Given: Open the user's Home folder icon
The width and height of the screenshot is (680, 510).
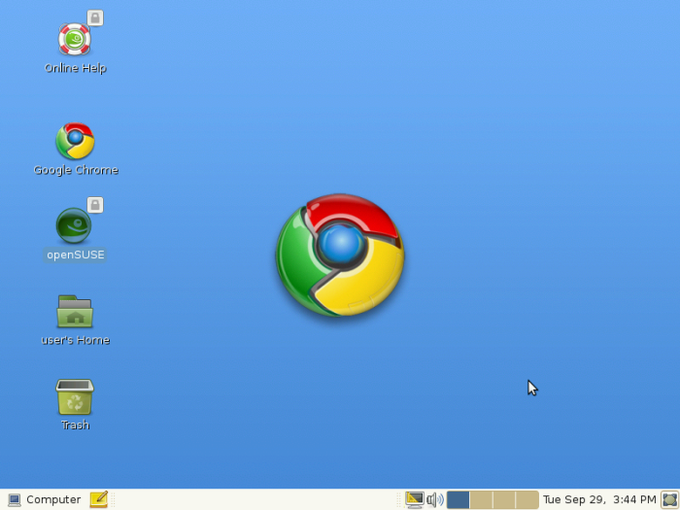Looking at the screenshot, I should [75, 311].
